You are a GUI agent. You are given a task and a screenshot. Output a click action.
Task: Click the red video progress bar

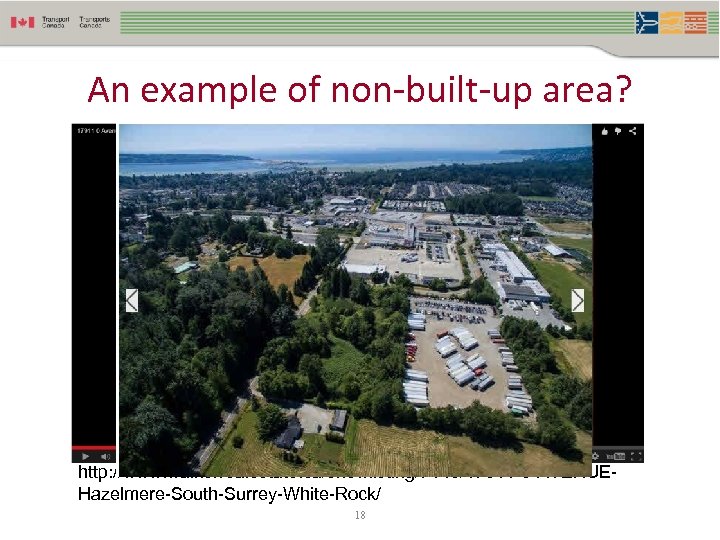pos(94,448)
